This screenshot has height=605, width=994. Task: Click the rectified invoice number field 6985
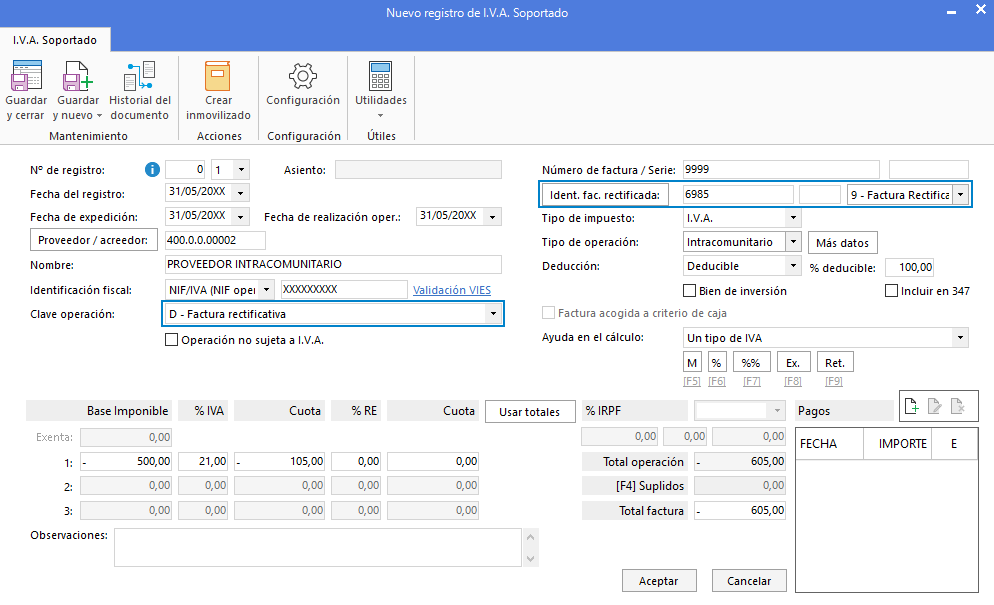(738, 195)
